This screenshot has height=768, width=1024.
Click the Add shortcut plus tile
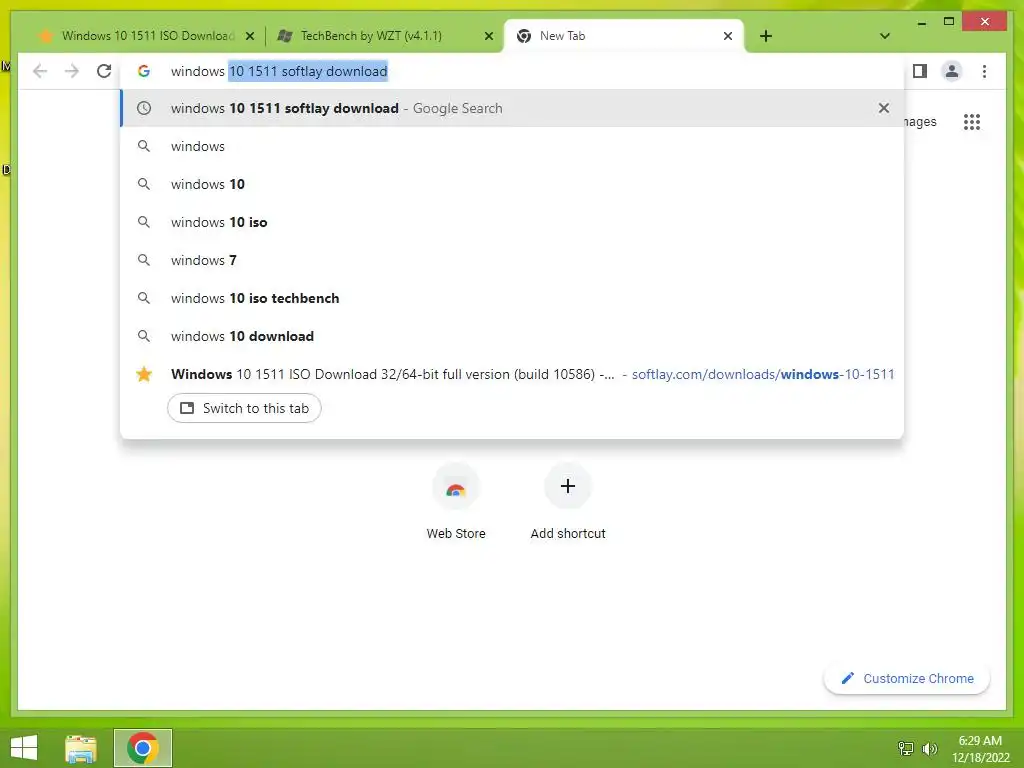(x=568, y=502)
